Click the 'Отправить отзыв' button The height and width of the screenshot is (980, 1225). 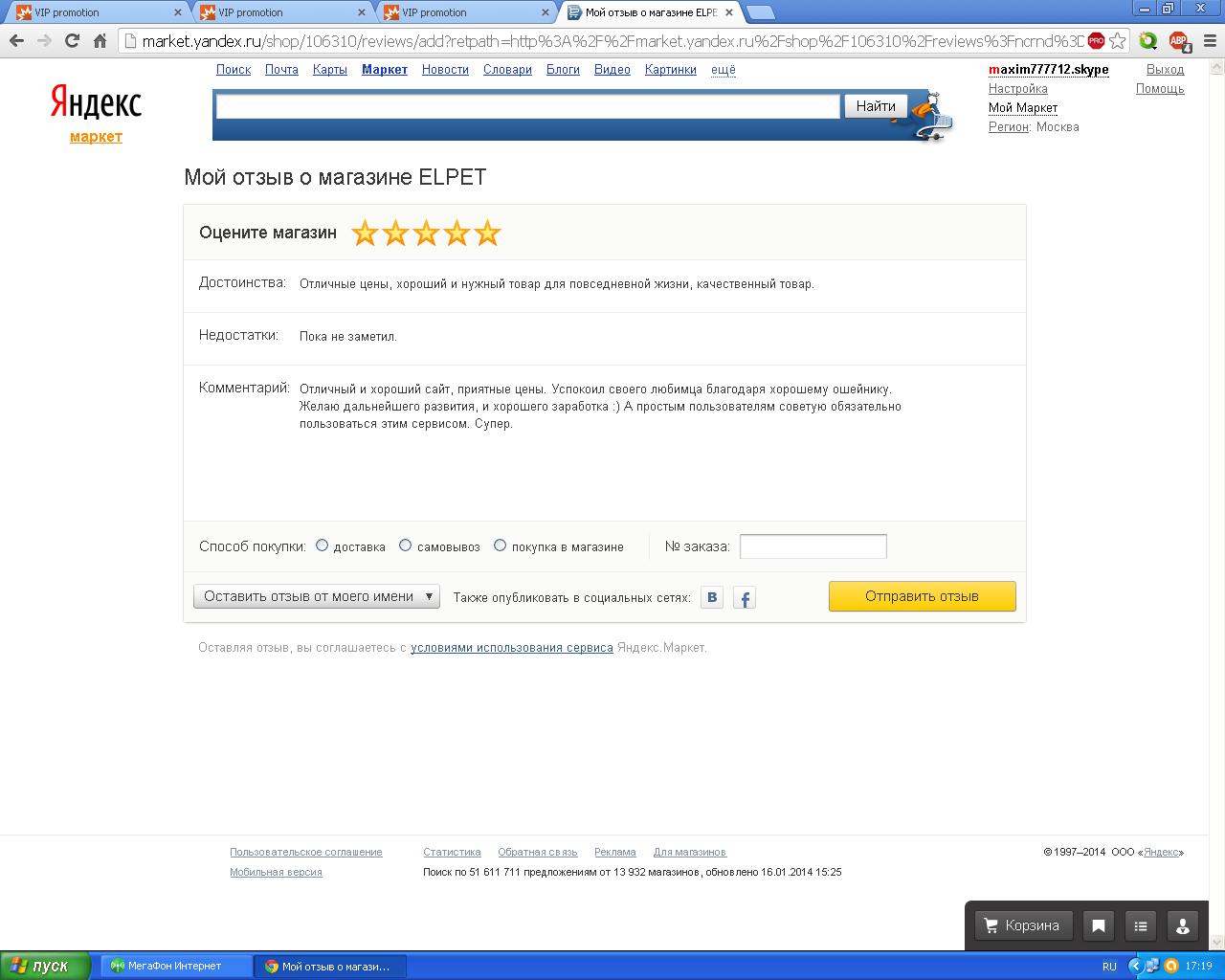point(922,596)
